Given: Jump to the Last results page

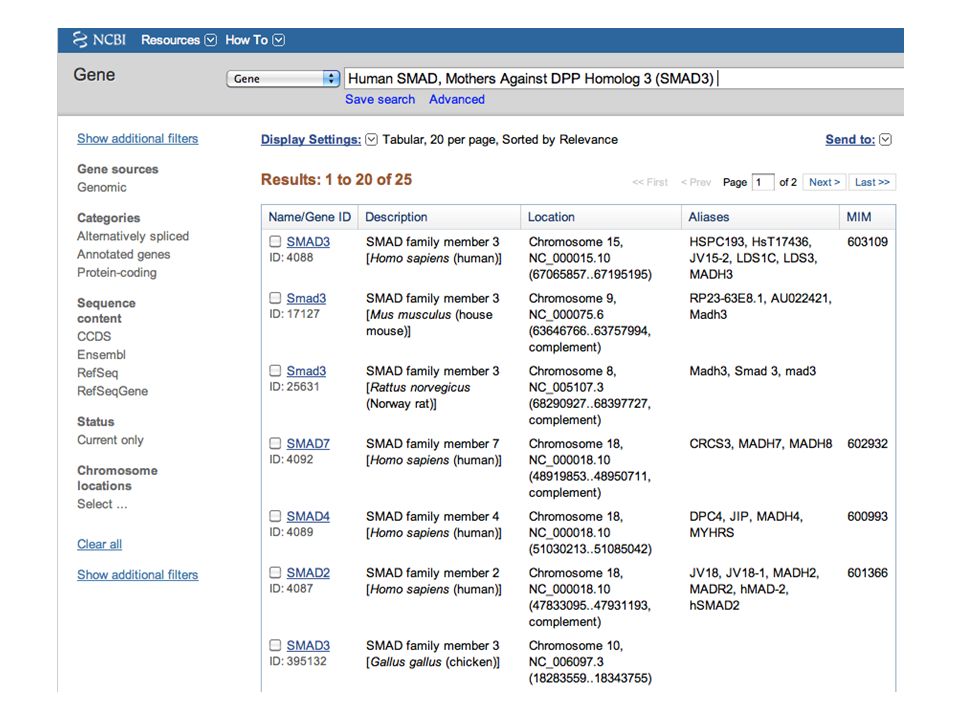Looking at the screenshot, I should [x=872, y=182].
